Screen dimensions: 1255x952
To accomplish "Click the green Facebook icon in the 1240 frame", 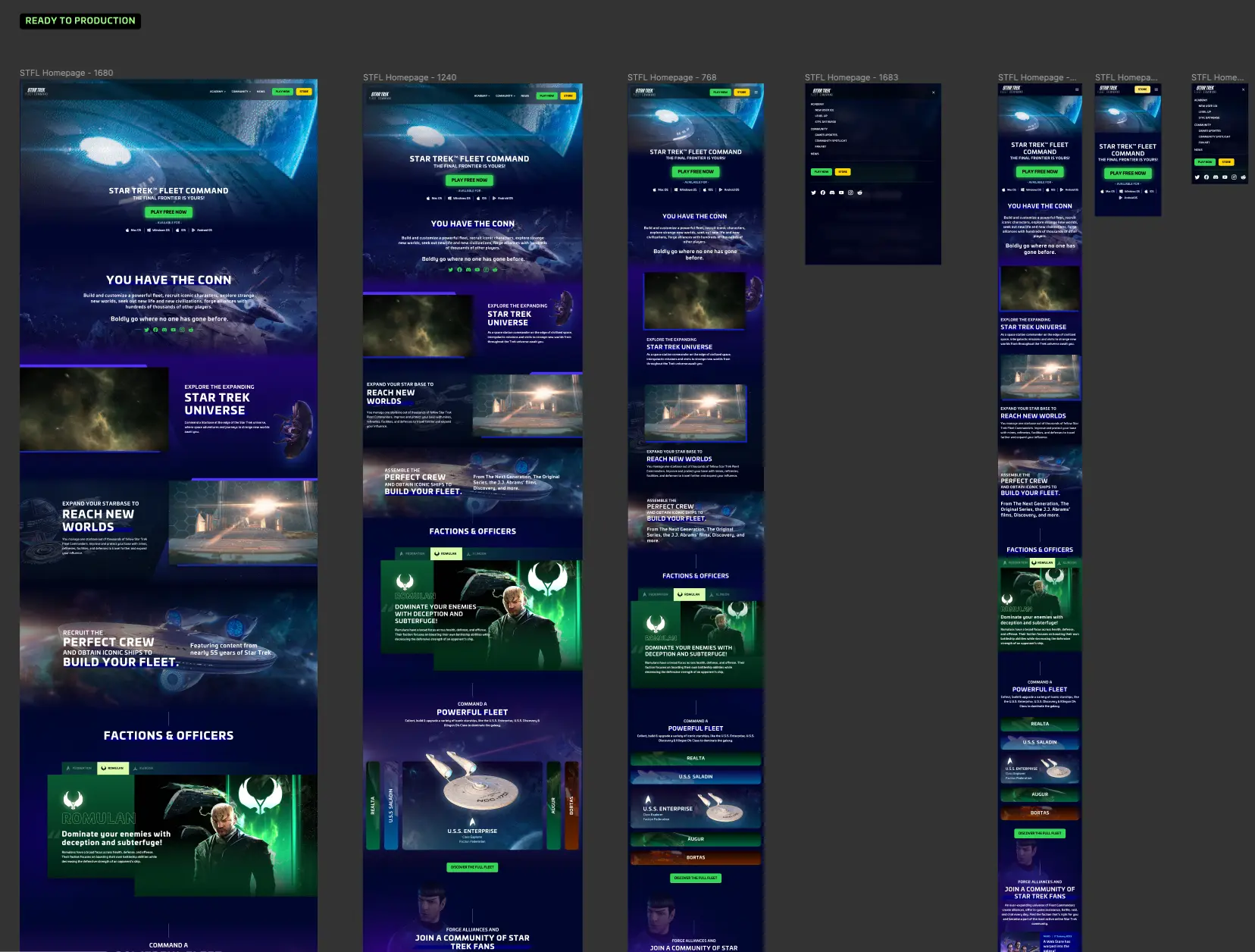I will tap(459, 270).
